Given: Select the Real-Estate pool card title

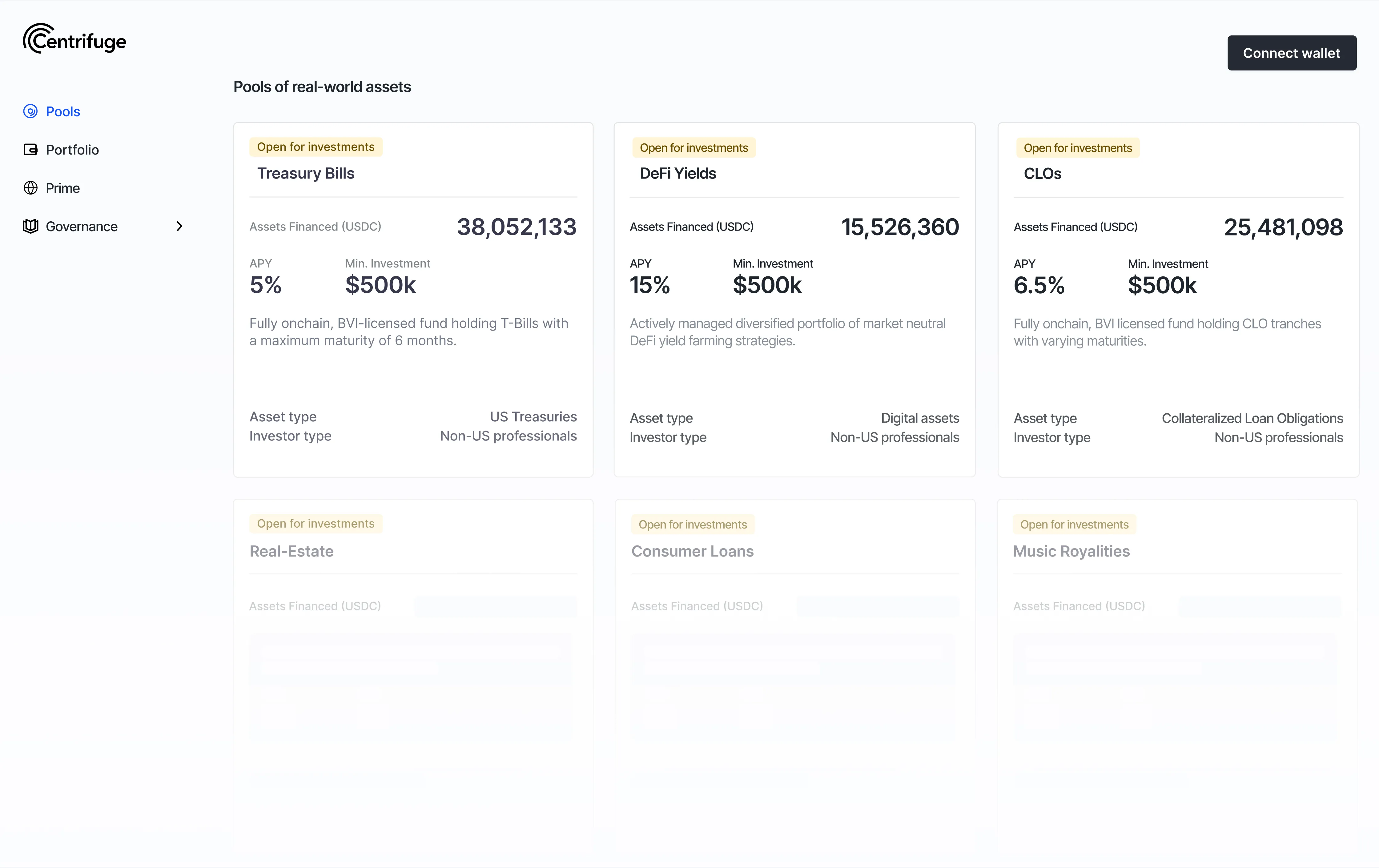Looking at the screenshot, I should pyautogui.click(x=291, y=551).
